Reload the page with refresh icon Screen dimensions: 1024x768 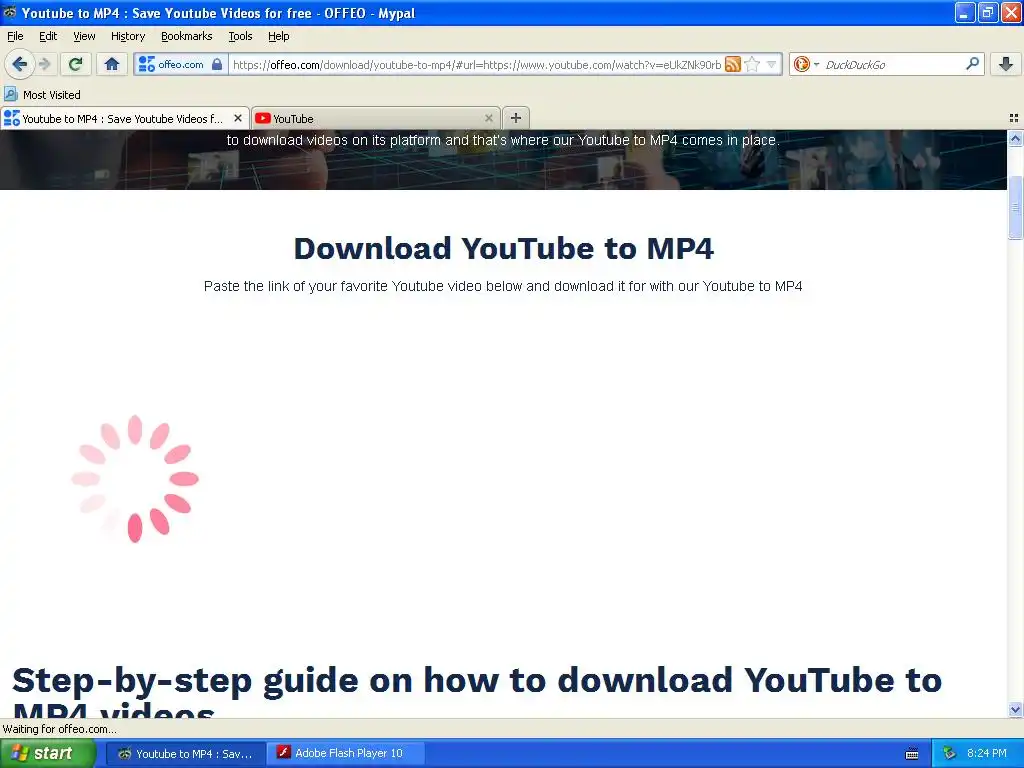click(75, 64)
